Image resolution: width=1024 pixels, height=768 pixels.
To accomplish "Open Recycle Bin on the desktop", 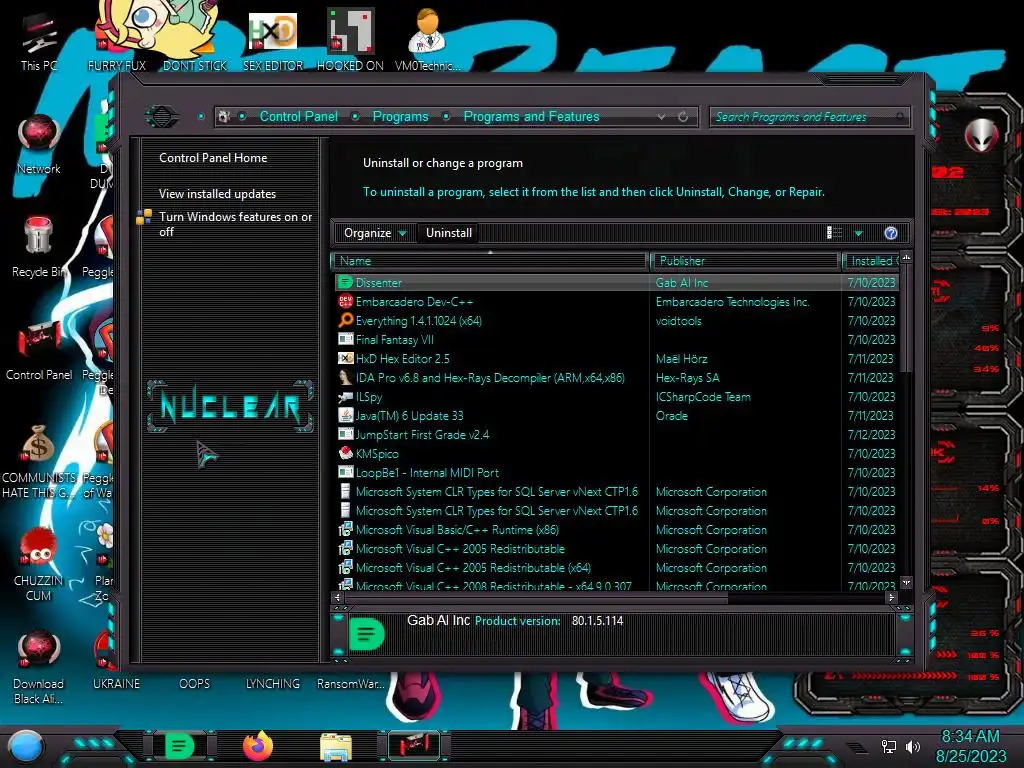I will click(x=37, y=247).
